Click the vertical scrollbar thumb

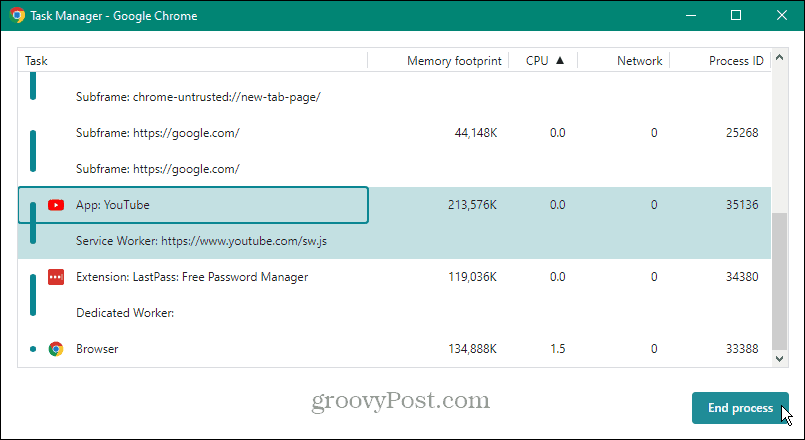[x=779, y=281]
